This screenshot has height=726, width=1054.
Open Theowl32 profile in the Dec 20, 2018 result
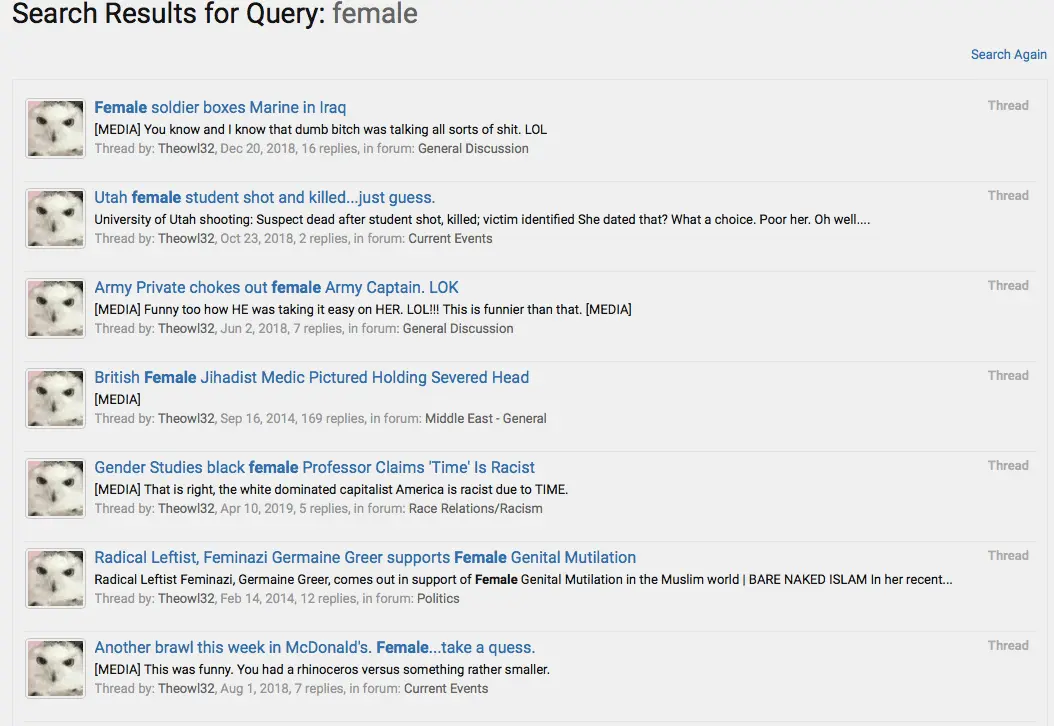[186, 149]
